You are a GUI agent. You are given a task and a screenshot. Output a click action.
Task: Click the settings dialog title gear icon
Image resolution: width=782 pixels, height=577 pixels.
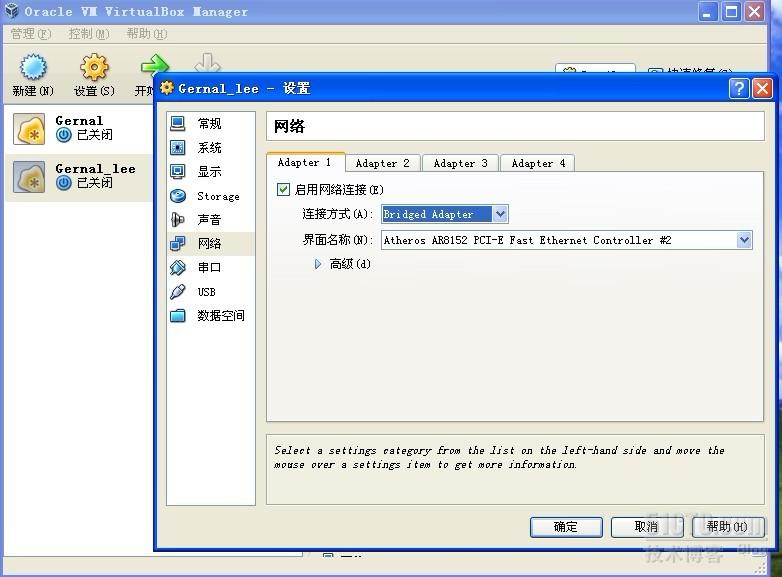pyautogui.click(x=167, y=88)
